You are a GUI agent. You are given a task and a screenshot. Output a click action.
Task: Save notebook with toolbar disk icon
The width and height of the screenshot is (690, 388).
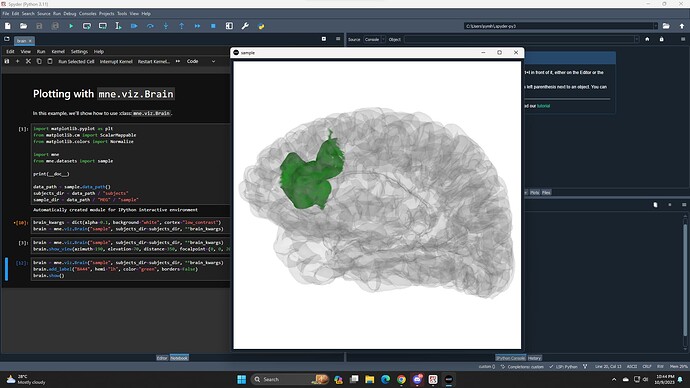click(x=7, y=62)
